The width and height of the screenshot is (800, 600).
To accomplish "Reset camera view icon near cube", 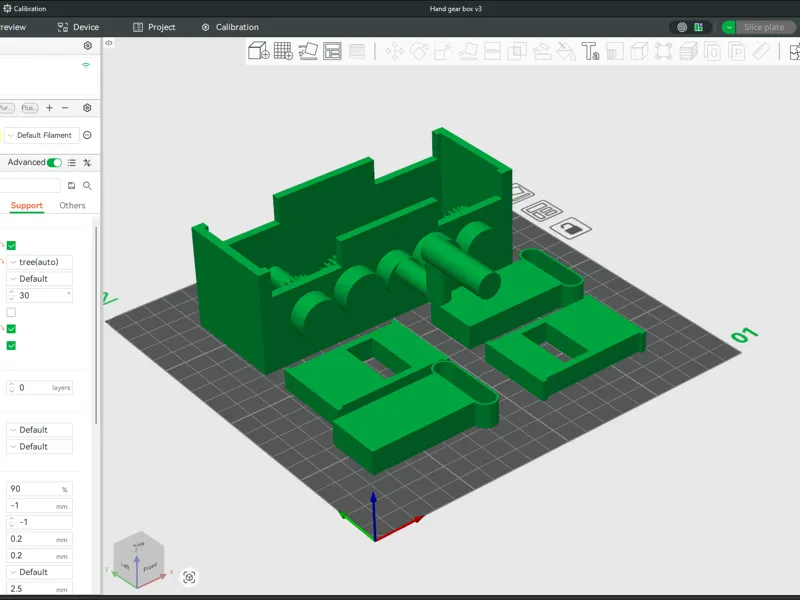I will pos(189,577).
